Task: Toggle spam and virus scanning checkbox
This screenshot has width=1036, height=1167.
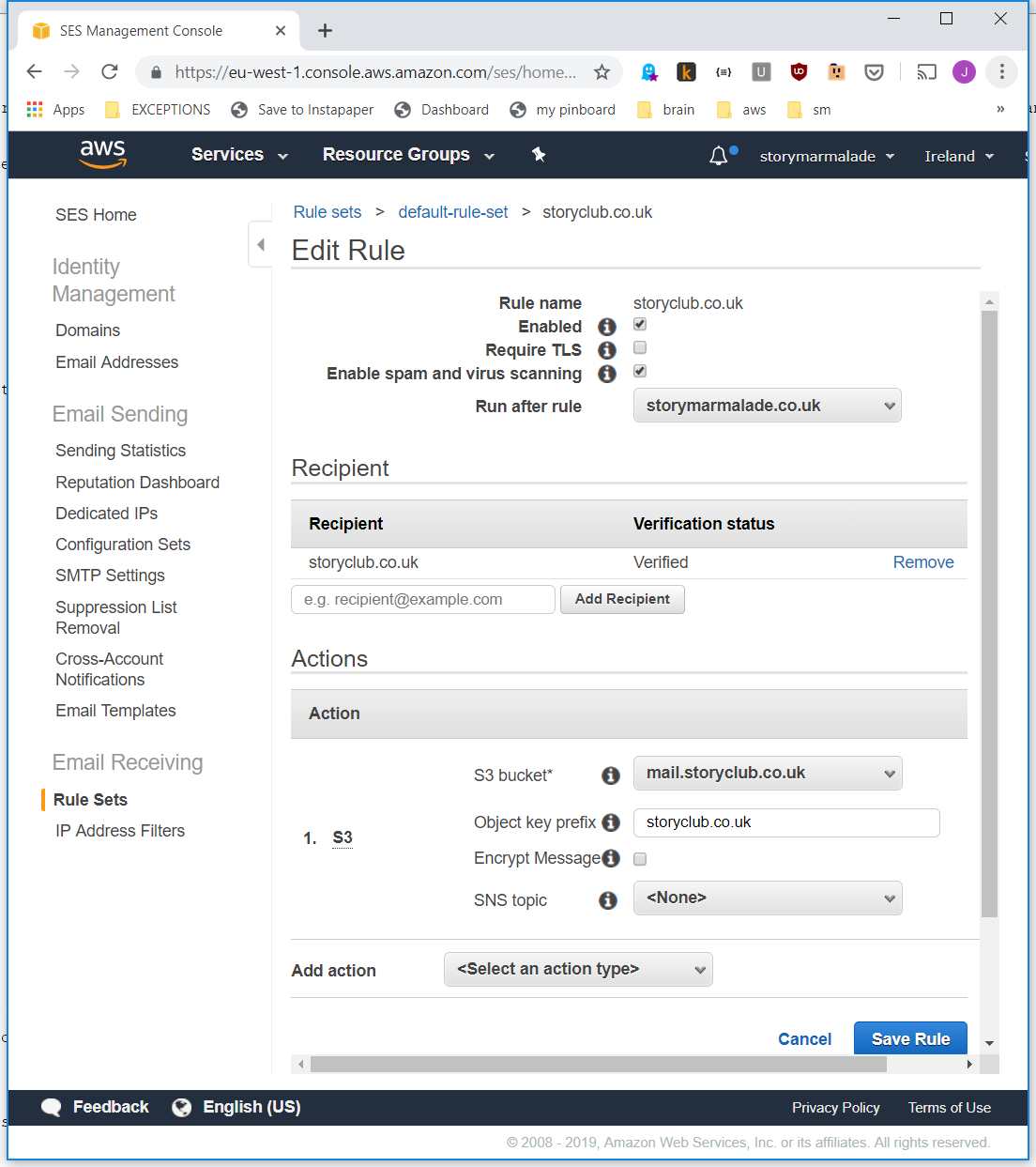Action: [x=640, y=372]
